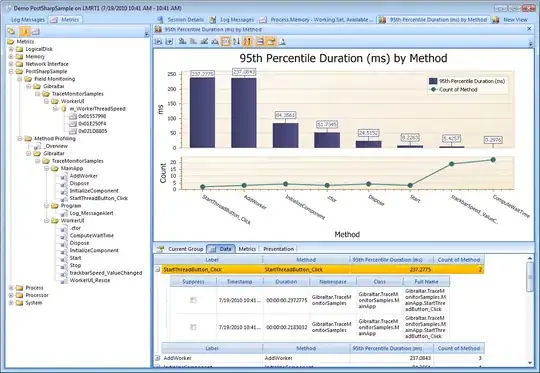Check Suppress box for 00:00:00.2183032 row
This screenshot has width=540, height=373.
[x=193, y=327]
